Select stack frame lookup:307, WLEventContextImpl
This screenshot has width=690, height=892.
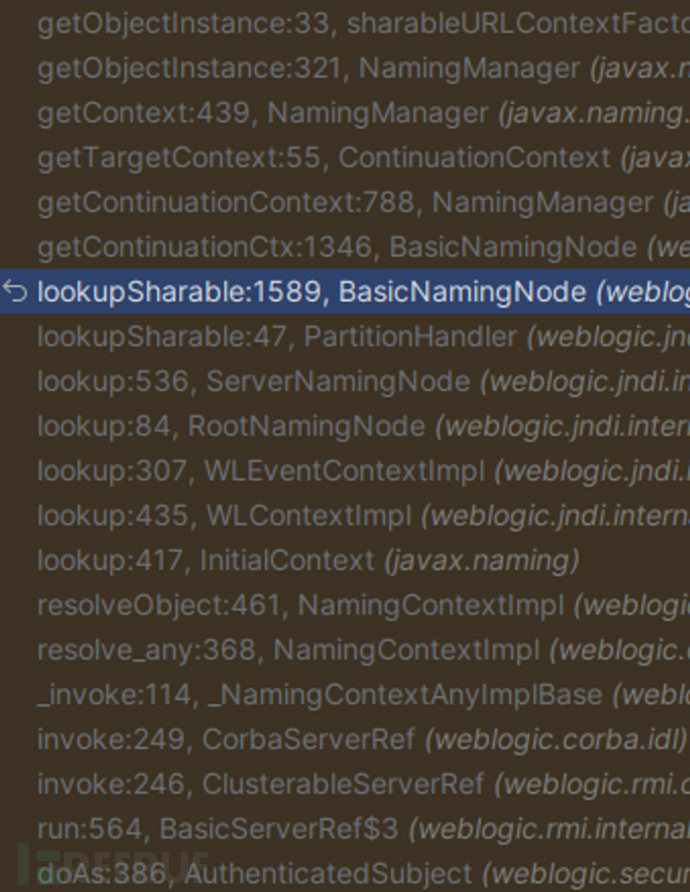[x=345, y=470]
